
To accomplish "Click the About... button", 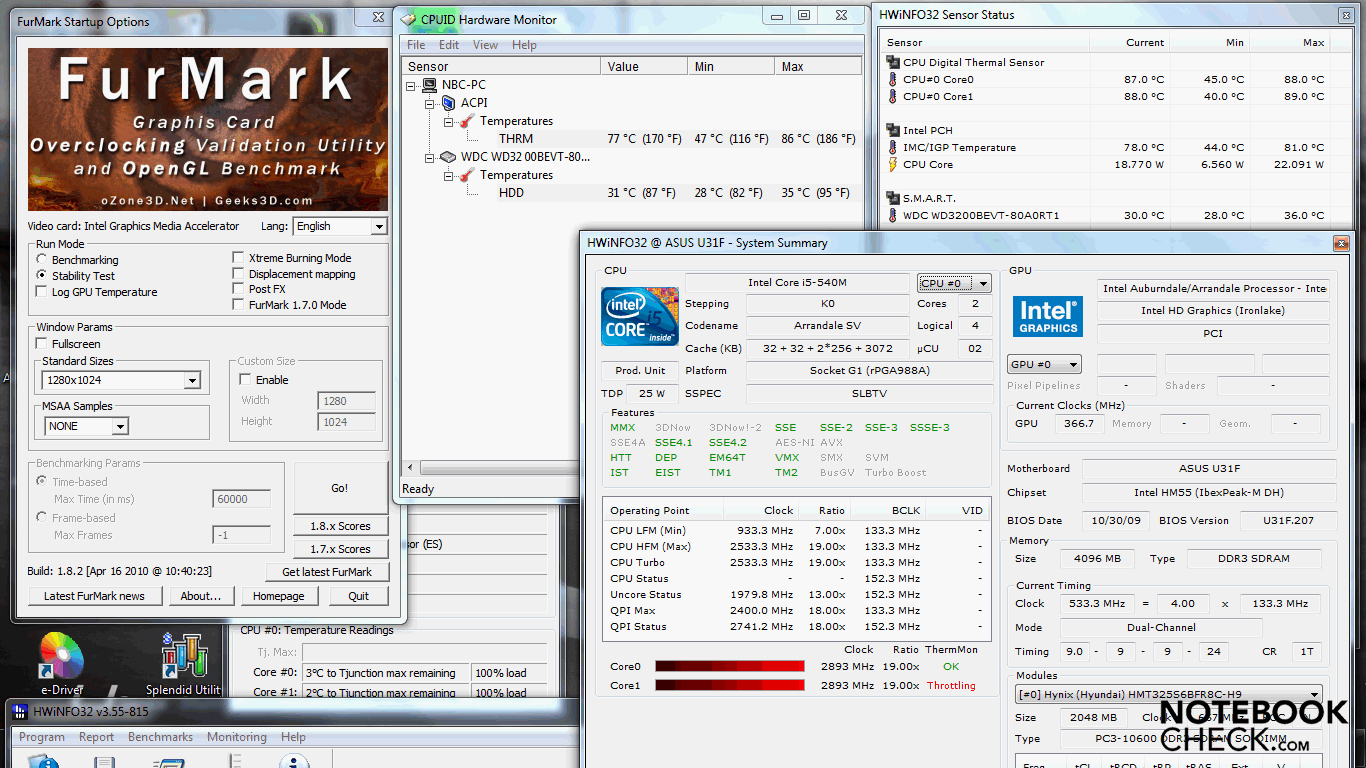I will pos(201,596).
